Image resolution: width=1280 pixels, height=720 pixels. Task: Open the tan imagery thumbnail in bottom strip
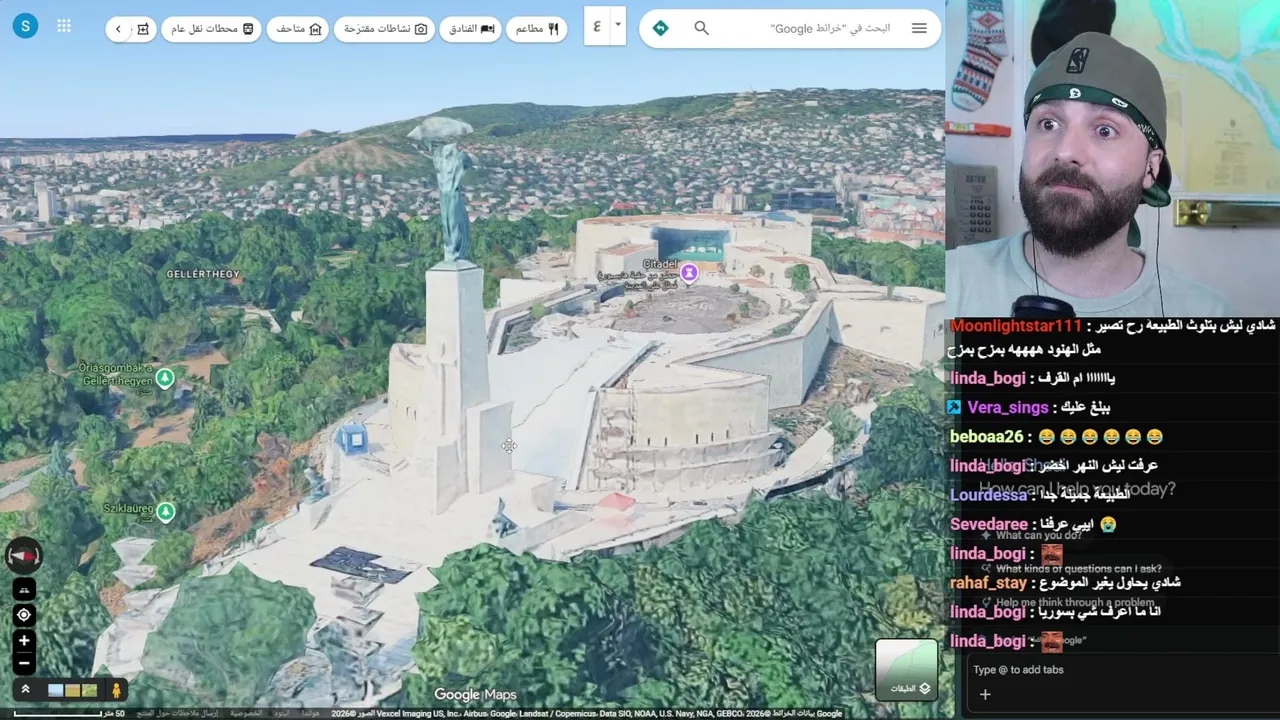click(x=73, y=690)
